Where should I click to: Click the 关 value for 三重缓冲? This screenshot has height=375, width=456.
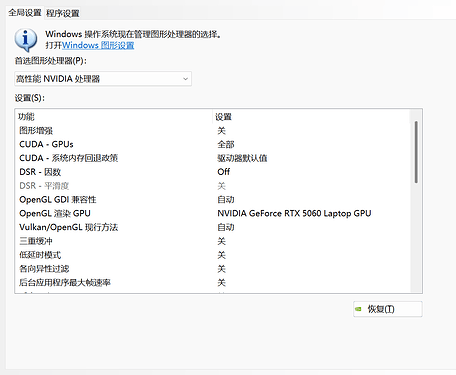coord(222,241)
